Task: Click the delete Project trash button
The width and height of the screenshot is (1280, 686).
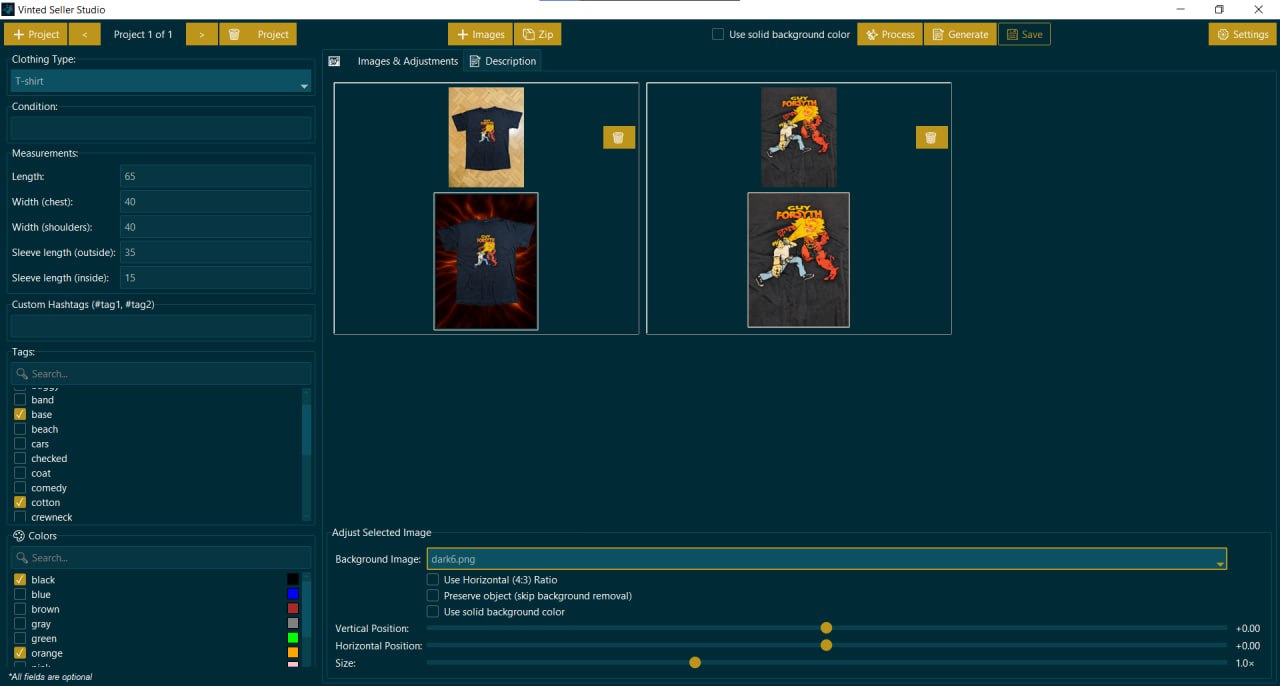Action: coord(259,34)
